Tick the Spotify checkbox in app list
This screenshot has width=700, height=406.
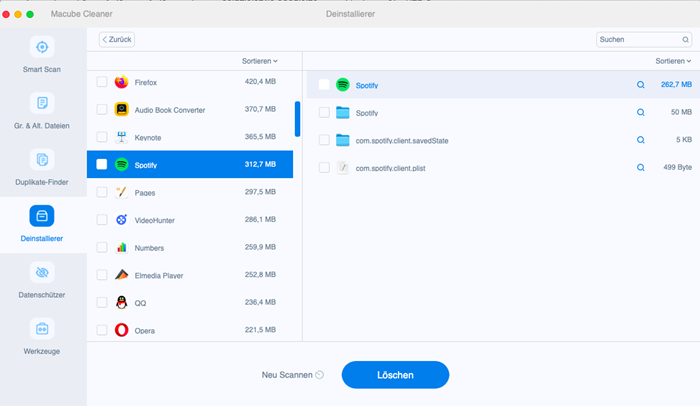102,164
